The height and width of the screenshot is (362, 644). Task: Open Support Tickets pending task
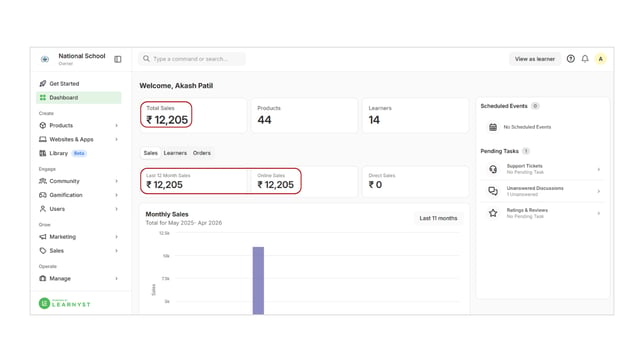pyautogui.click(x=543, y=169)
